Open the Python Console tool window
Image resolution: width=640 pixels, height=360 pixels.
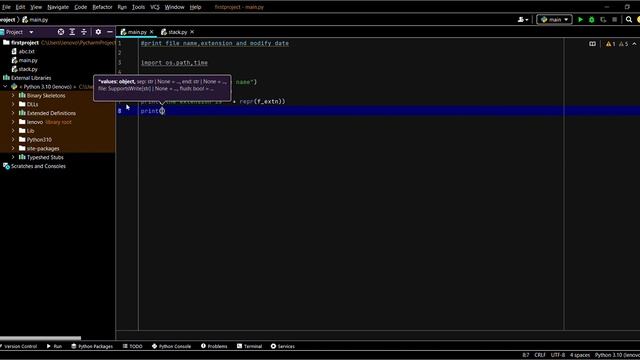click(x=171, y=346)
